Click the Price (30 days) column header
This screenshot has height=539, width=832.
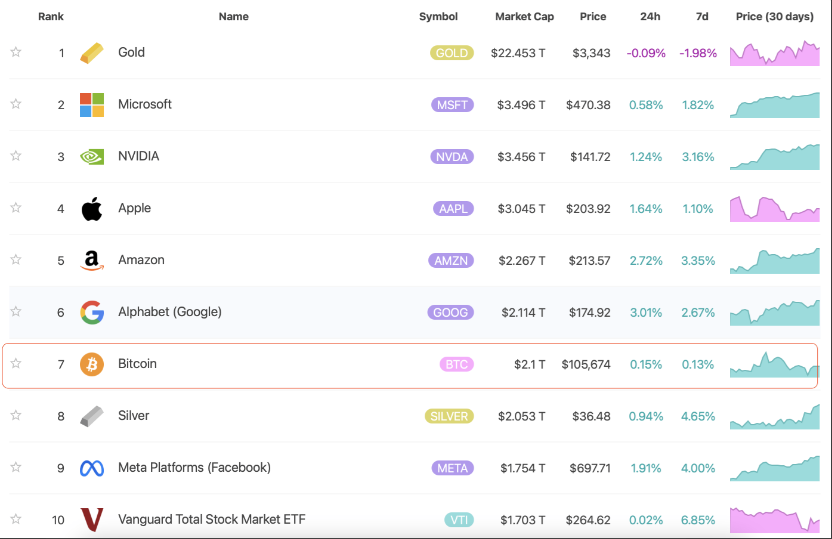(775, 16)
